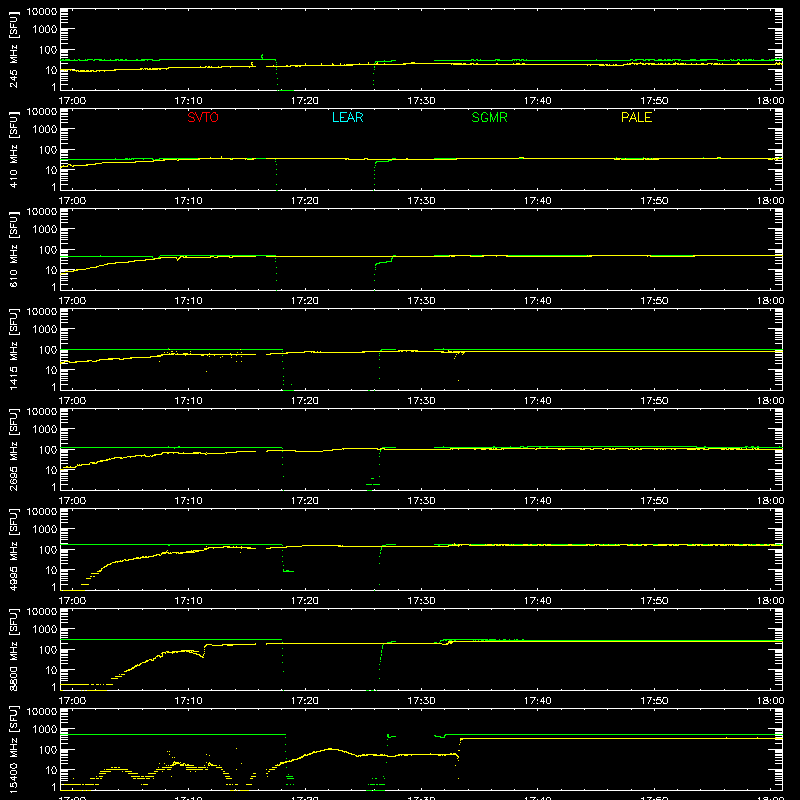Click 17:40 tick label under 8800 MHz panel
This screenshot has width=800, height=800.
click(x=538, y=701)
